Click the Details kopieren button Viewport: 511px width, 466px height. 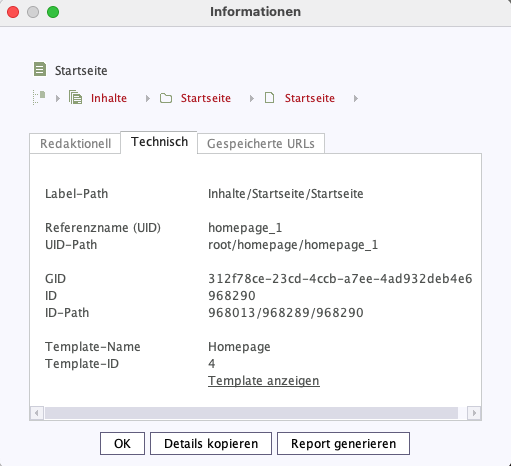(x=211, y=443)
